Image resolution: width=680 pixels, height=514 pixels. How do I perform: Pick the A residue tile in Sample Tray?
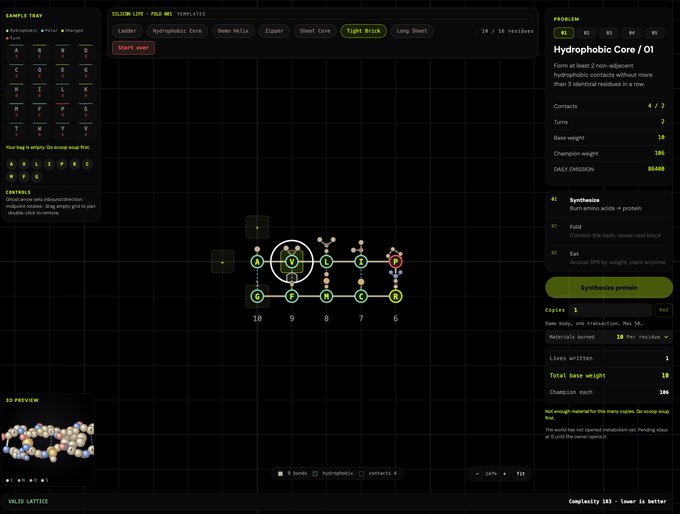coord(16,52)
